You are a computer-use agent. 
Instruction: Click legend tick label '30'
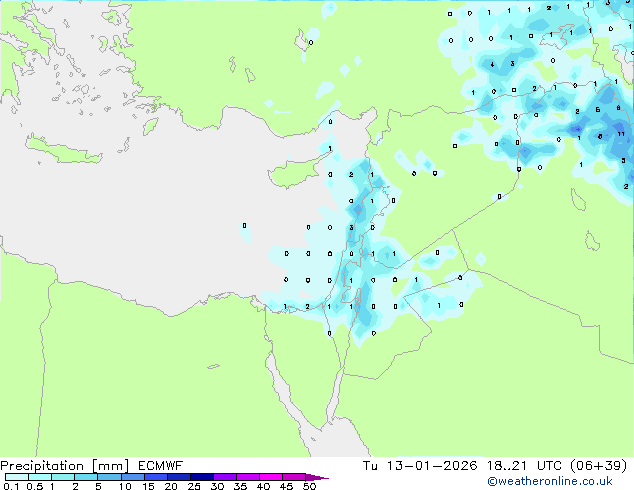(217, 486)
